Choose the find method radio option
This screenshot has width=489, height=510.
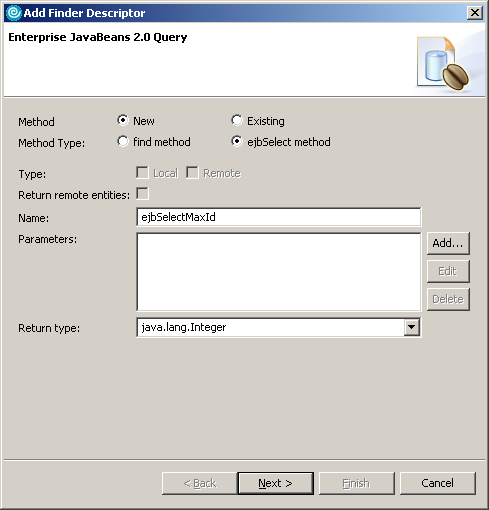pyautogui.click(x=123, y=141)
